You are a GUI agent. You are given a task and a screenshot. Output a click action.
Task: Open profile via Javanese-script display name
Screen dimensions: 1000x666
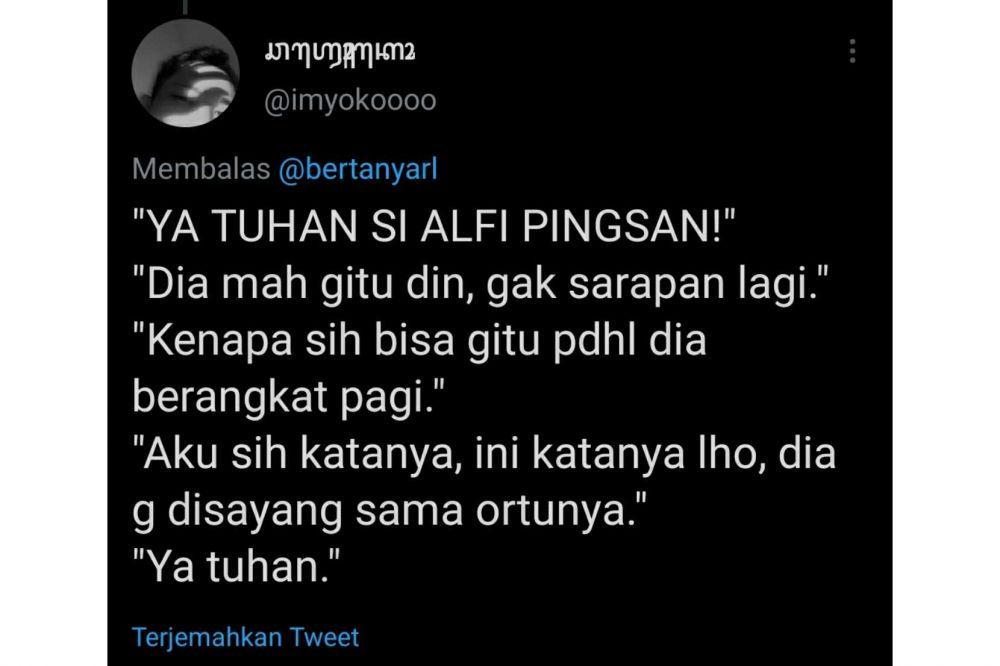coord(340,52)
